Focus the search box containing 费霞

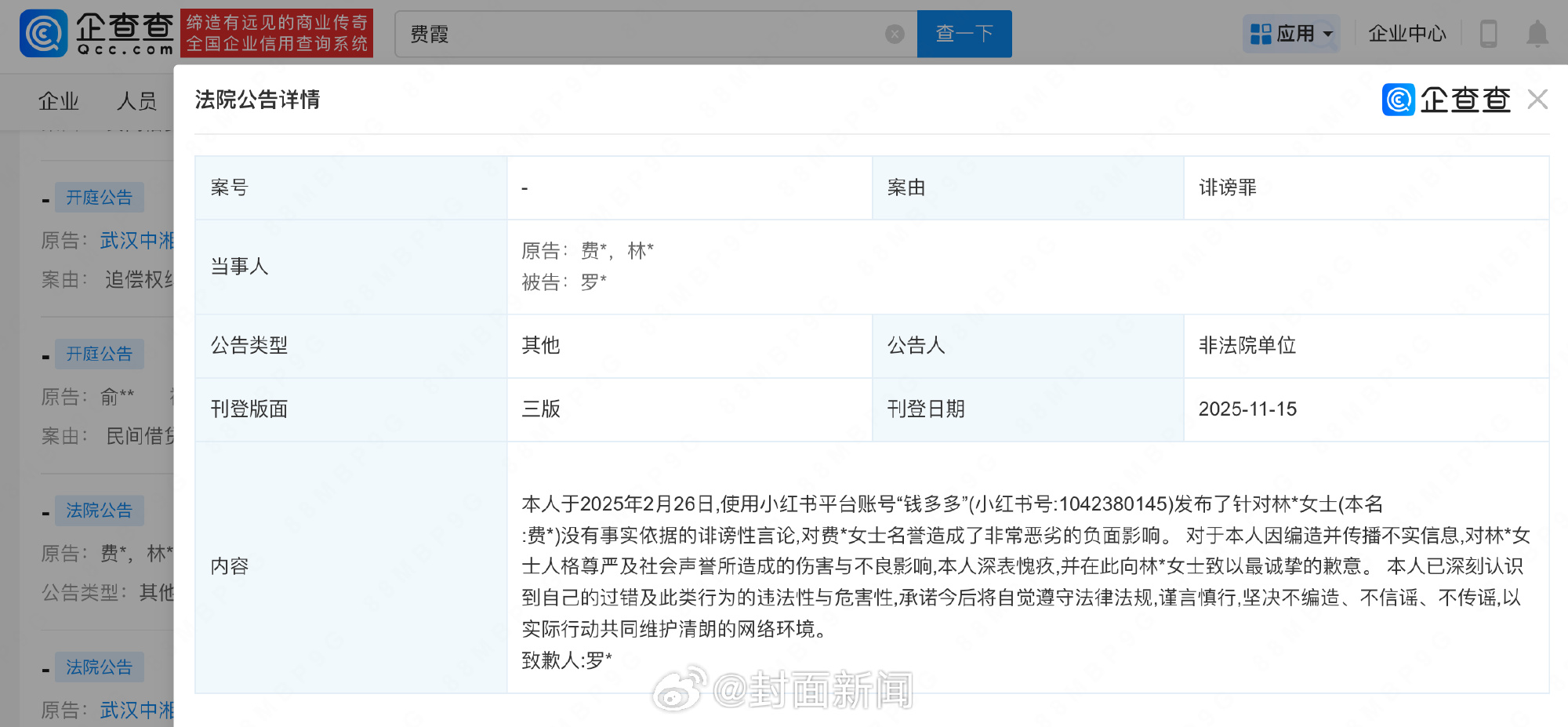coord(643,35)
